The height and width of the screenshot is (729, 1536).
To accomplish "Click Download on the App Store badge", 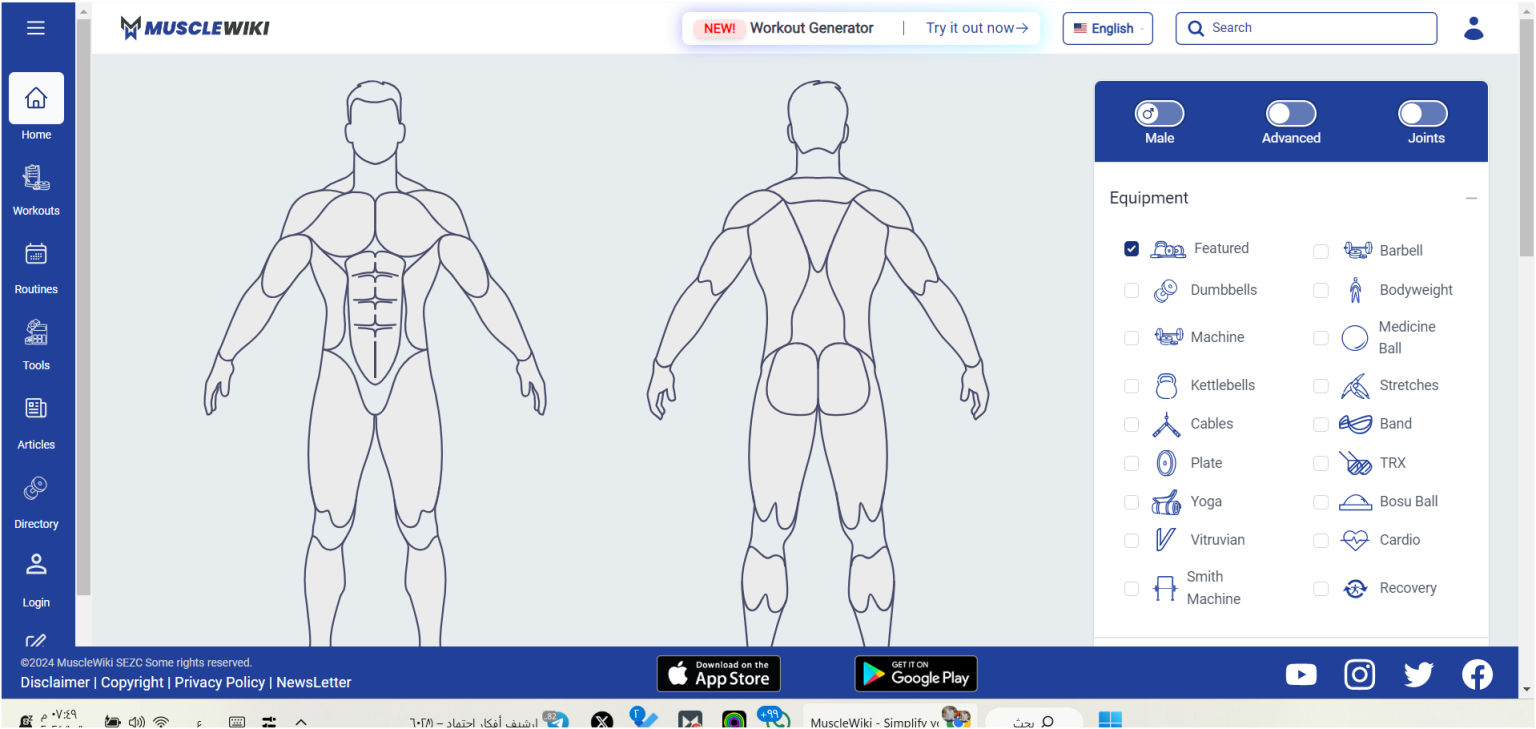I will coord(719,674).
